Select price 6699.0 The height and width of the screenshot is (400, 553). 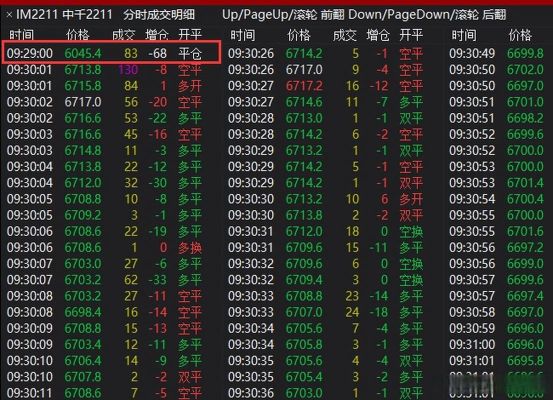525,264
